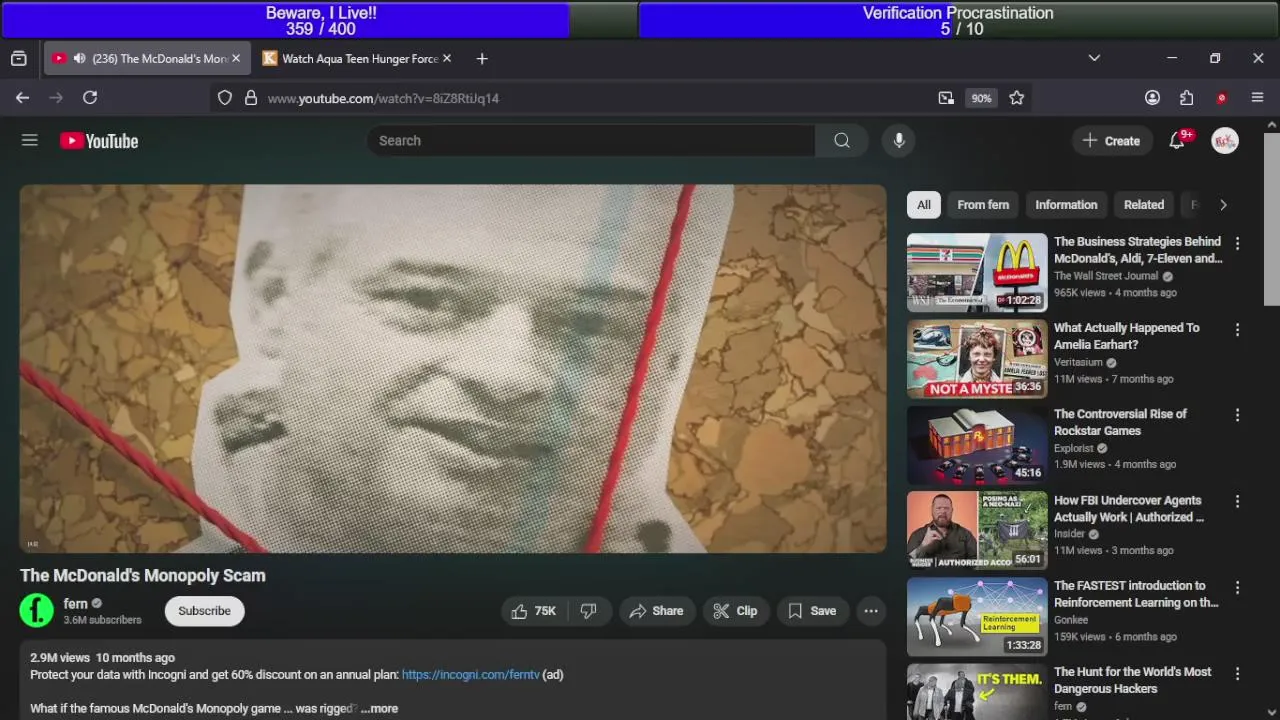The width and height of the screenshot is (1280, 720).
Task: Select the All filter chip
Action: point(924,205)
